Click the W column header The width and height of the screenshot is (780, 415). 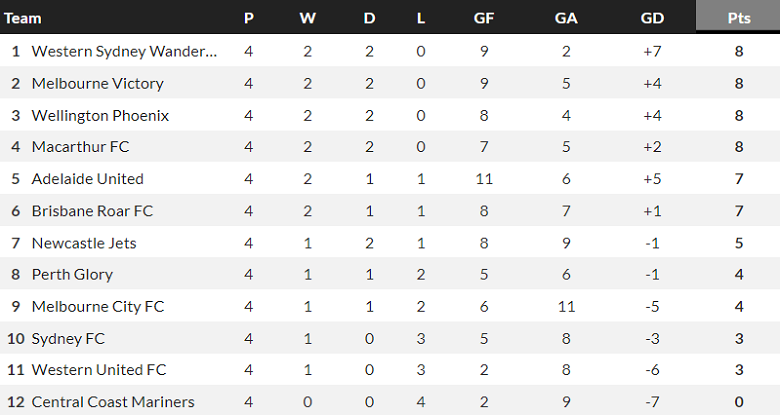(306, 18)
